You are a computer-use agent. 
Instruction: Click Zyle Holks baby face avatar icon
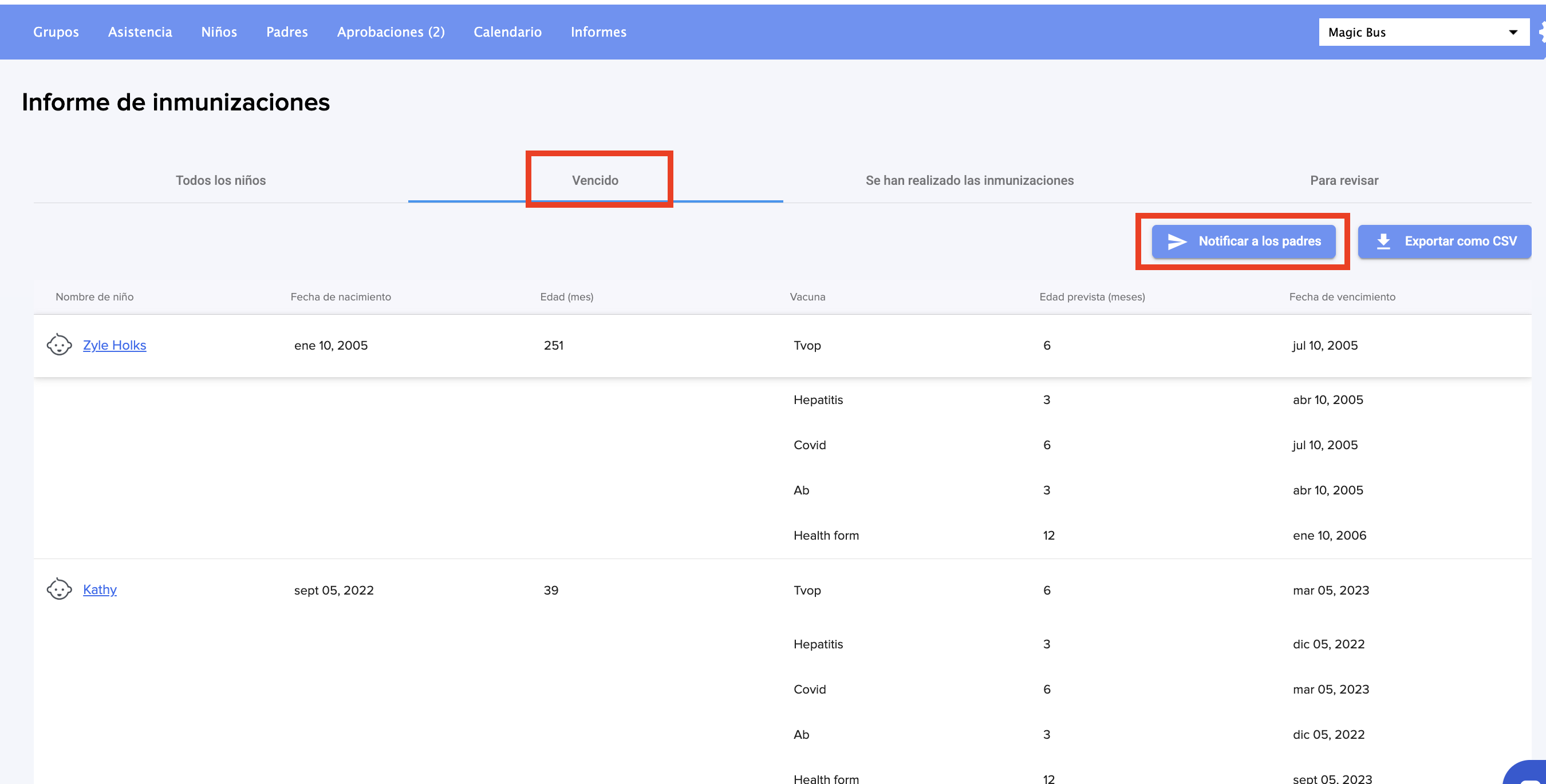pyautogui.click(x=59, y=345)
